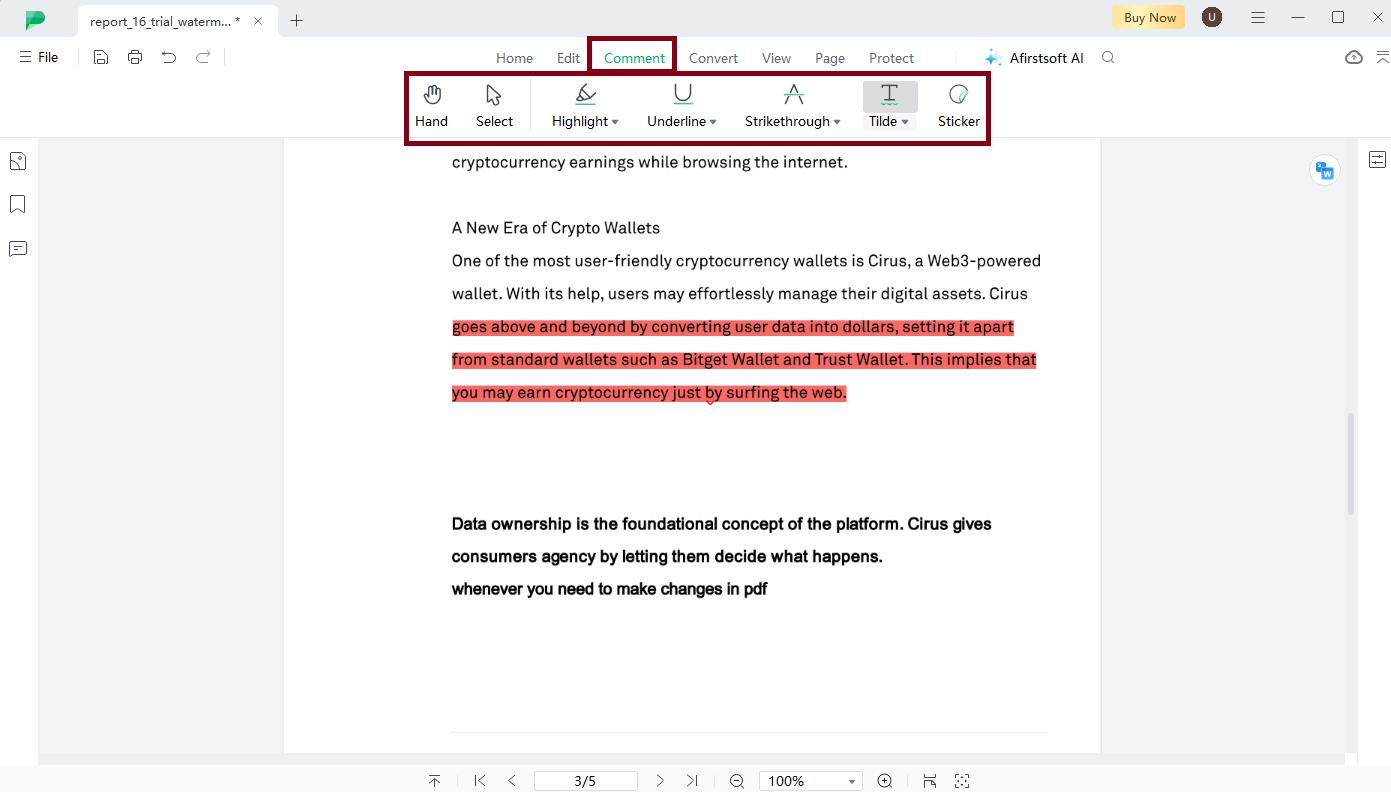Open the 100% zoom level dropdown
Screen dimensions: 1391x792
810,781
